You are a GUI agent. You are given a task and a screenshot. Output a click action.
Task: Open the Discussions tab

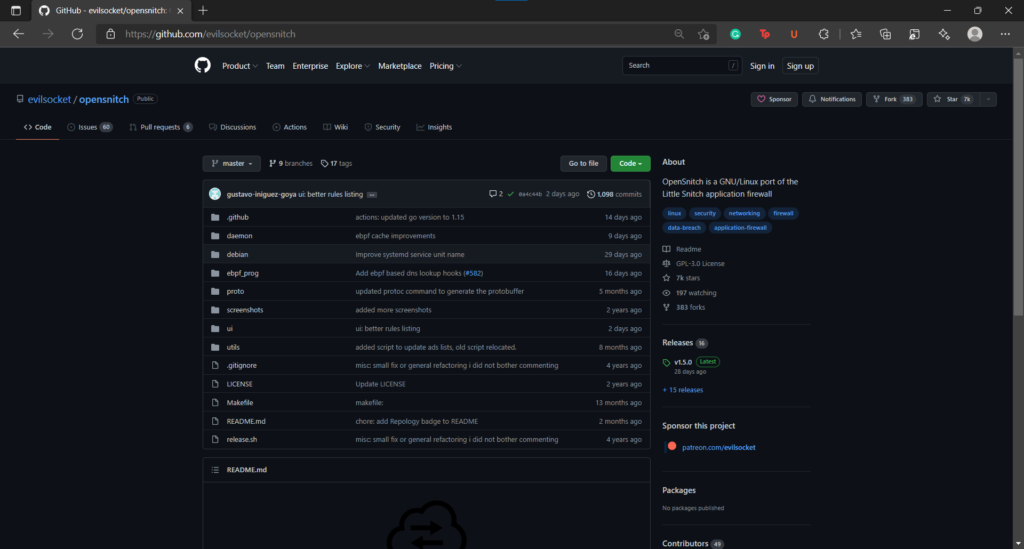pos(232,127)
